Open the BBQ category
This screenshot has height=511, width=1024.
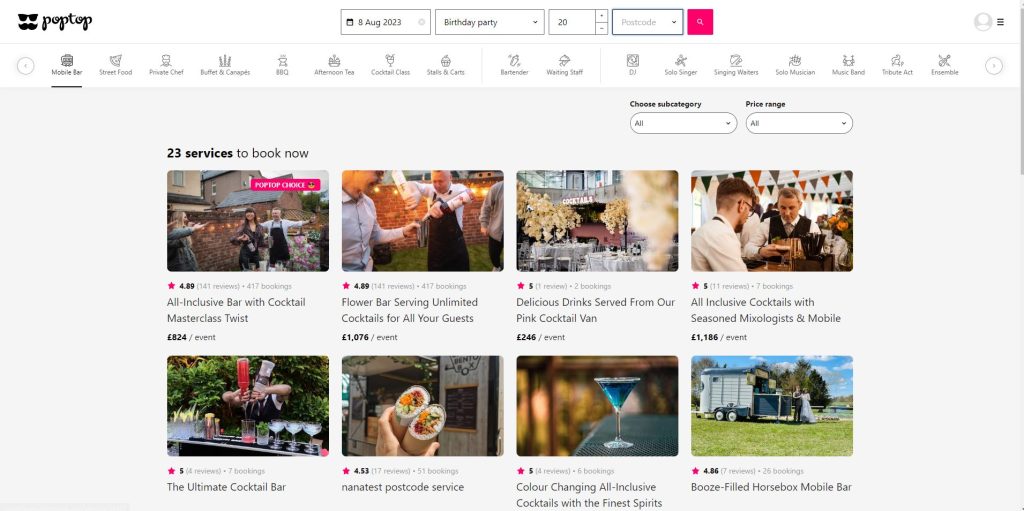click(283, 62)
